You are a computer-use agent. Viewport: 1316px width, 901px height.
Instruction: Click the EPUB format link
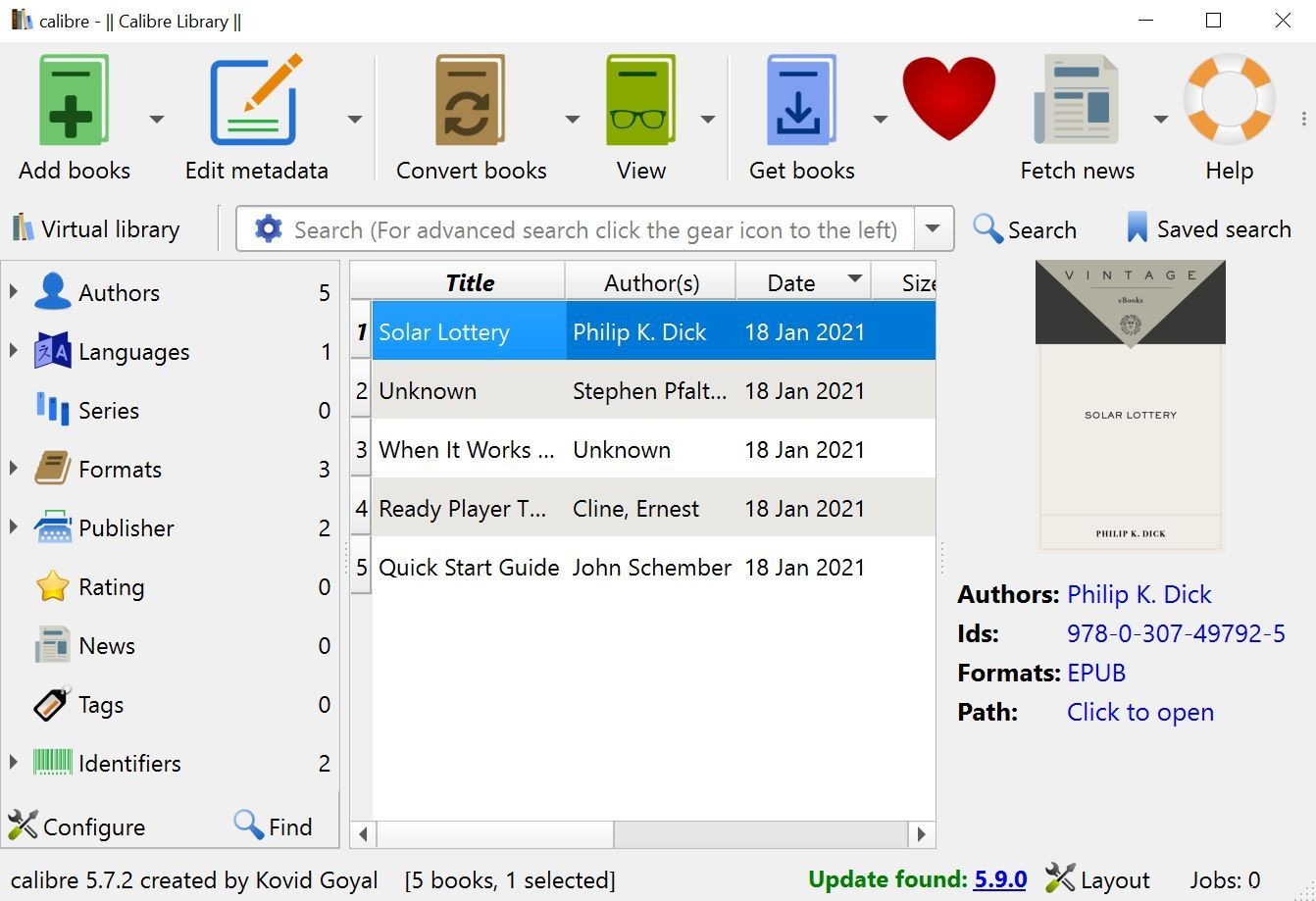pyautogui.click(x=1096, y=673)
